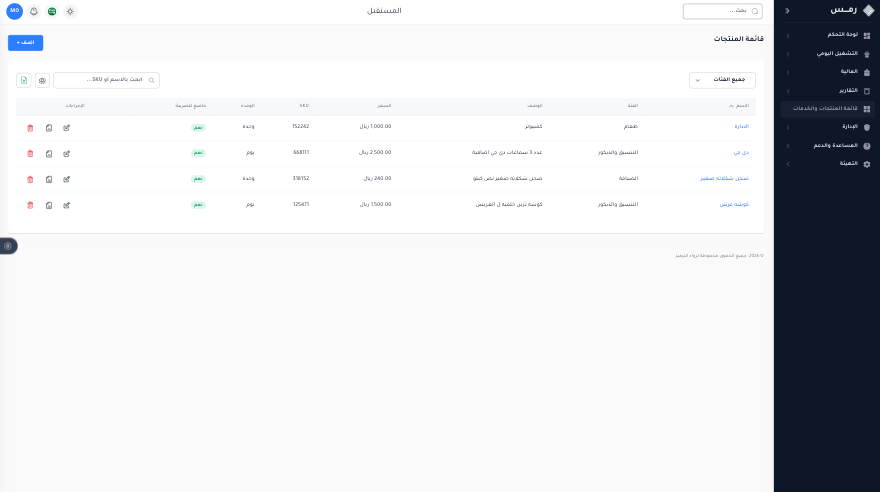Screen dimensions: 880x492
Task: Open the dark floating tab on left edge
Action: point(8,246)
